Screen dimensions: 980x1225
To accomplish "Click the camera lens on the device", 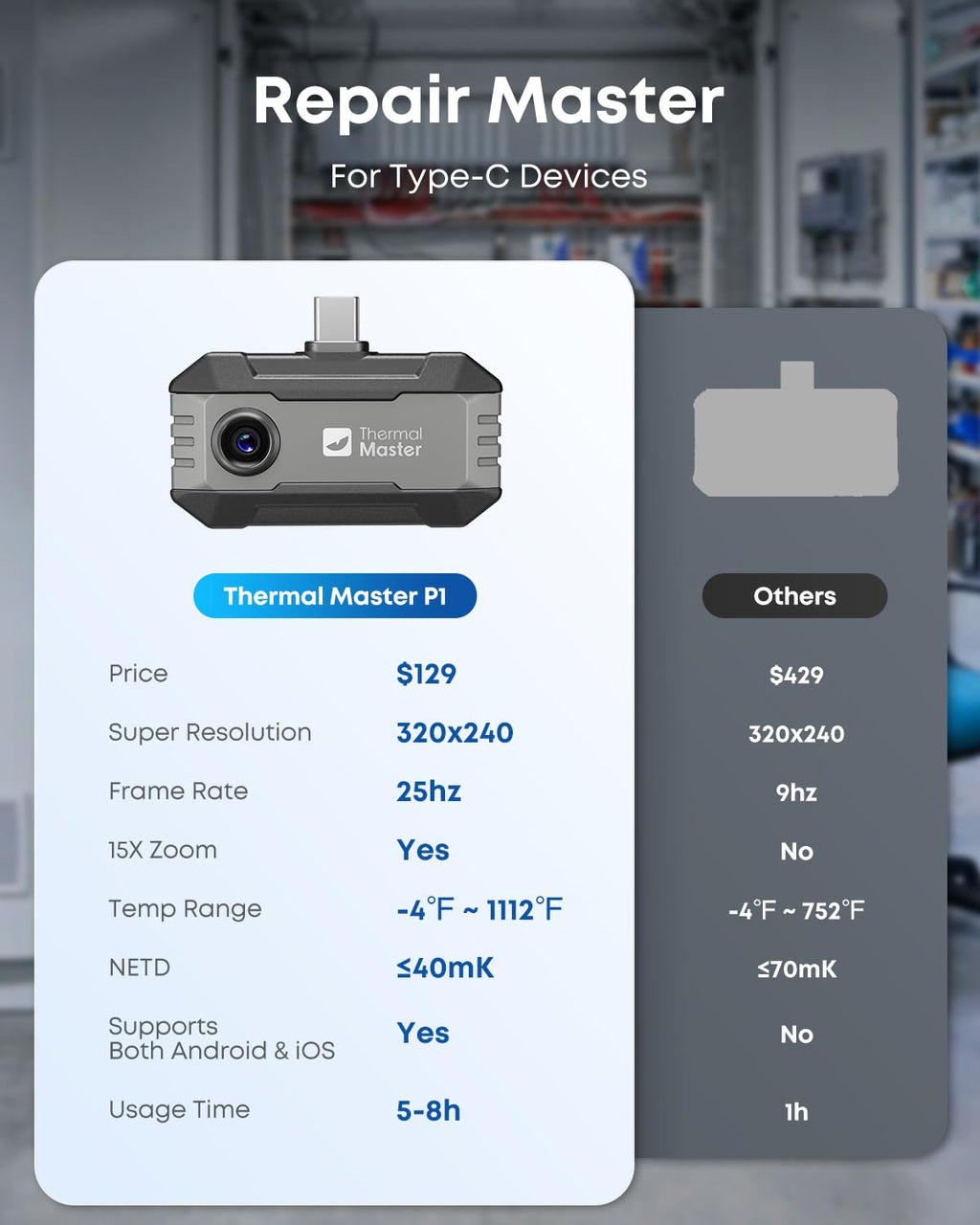I will tap(246, 442).
